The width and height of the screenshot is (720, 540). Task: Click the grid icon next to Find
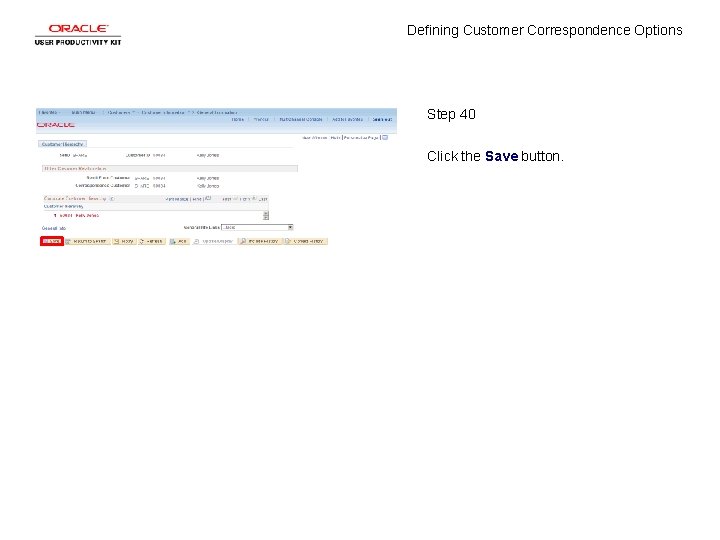208,199
